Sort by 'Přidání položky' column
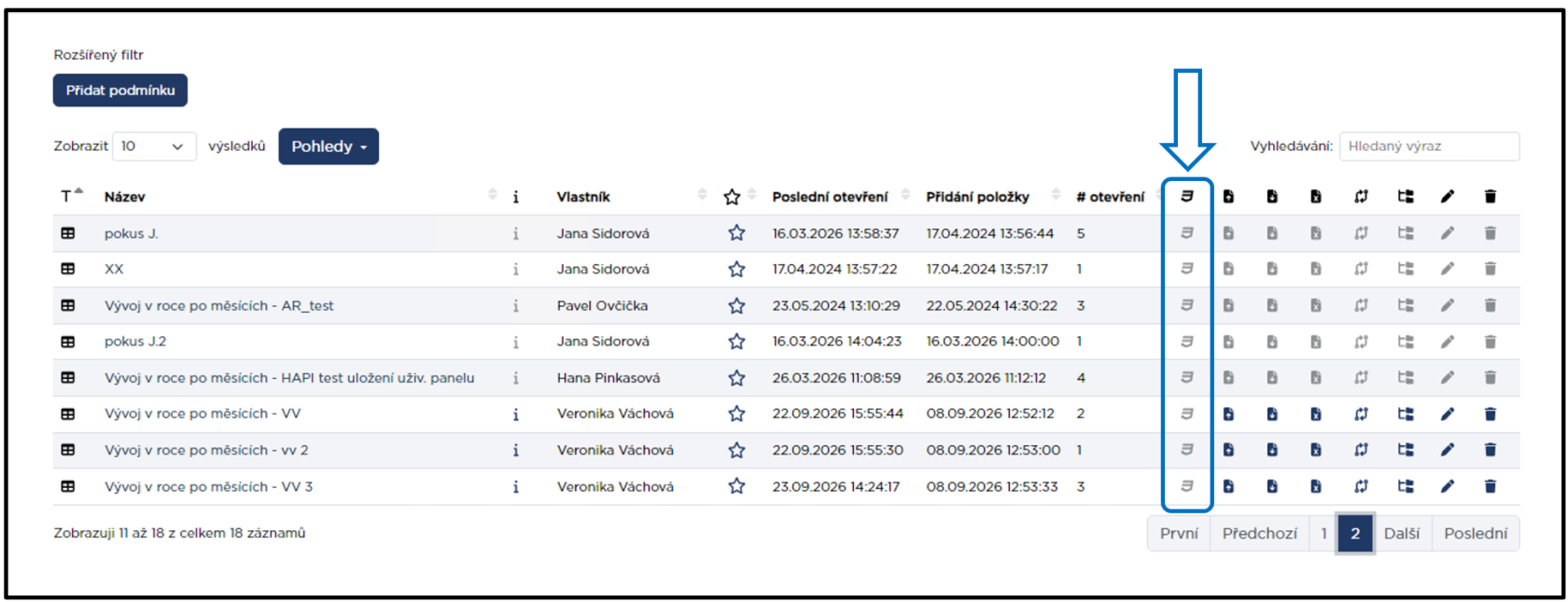Viewport: 1568px width, 602px height. click(977, 197)
